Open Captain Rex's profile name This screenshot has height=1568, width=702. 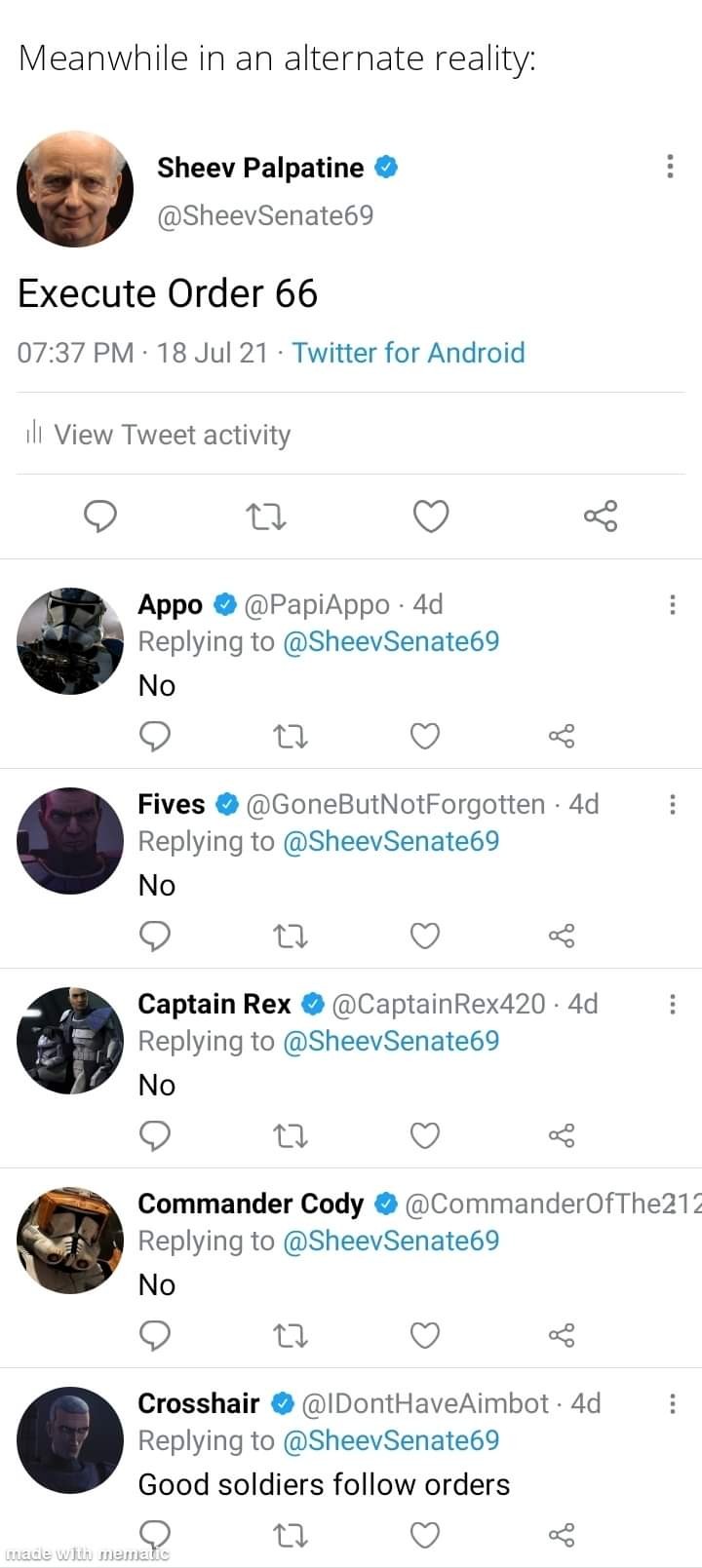point(214,1005)
